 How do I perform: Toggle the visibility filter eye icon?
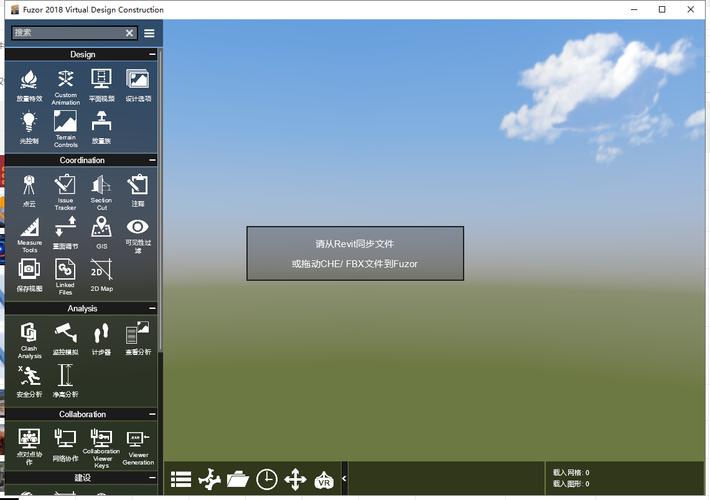click(x=138, y=235)
